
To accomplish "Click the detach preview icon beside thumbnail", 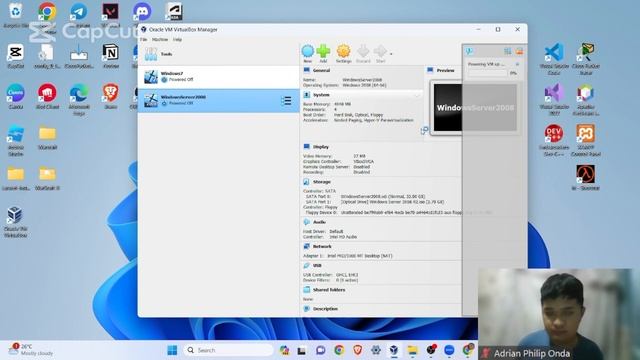I will pyautogui.click(x=424, y=130).
